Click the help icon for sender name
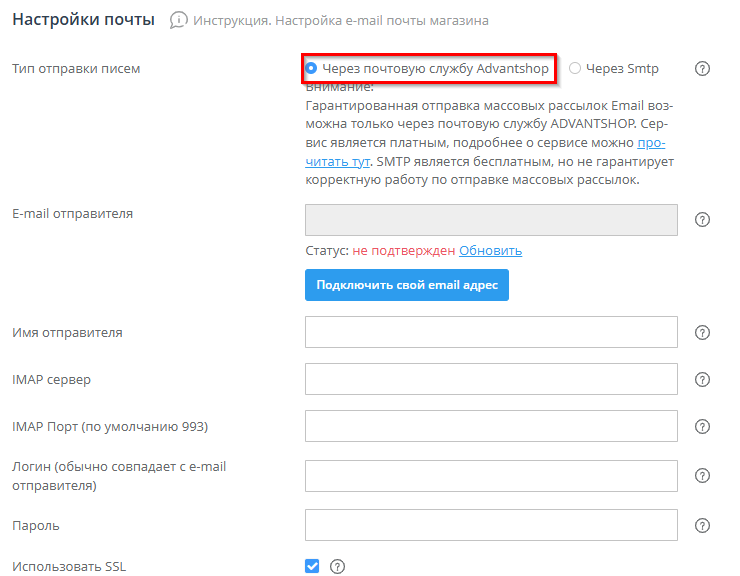Image resolution: width=740 pixels, height=576 pixels. click(x=702, y=332)
